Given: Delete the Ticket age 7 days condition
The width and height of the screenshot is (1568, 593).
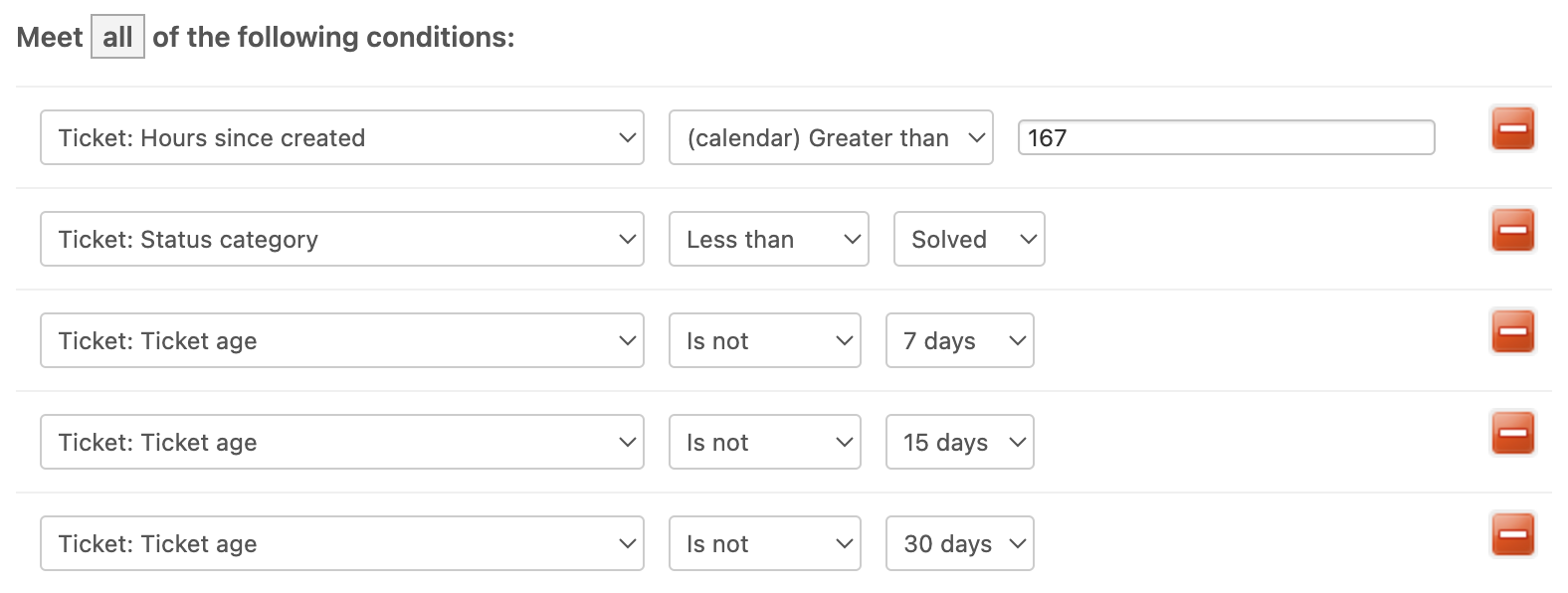Looking at the screenshot, I should pos(1512,332).
